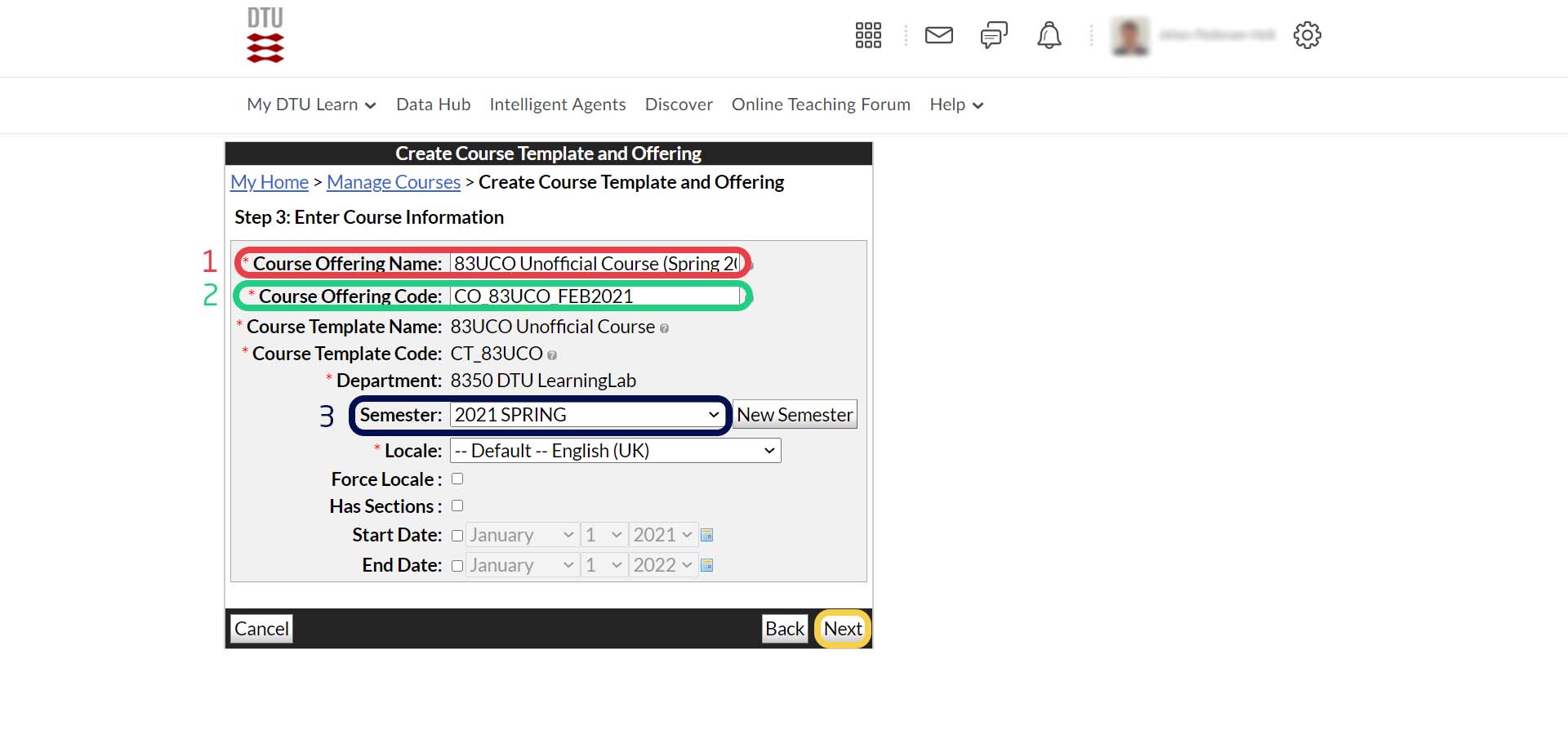This screenshot has height=735, width=1568.
Task: Open the admin tools gear icon
Action: click(1307, 35)
